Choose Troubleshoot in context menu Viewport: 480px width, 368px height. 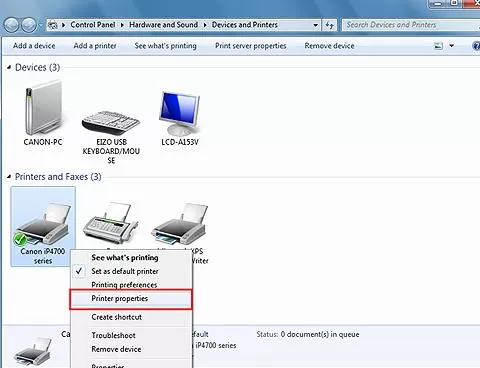tap(113, 335)
